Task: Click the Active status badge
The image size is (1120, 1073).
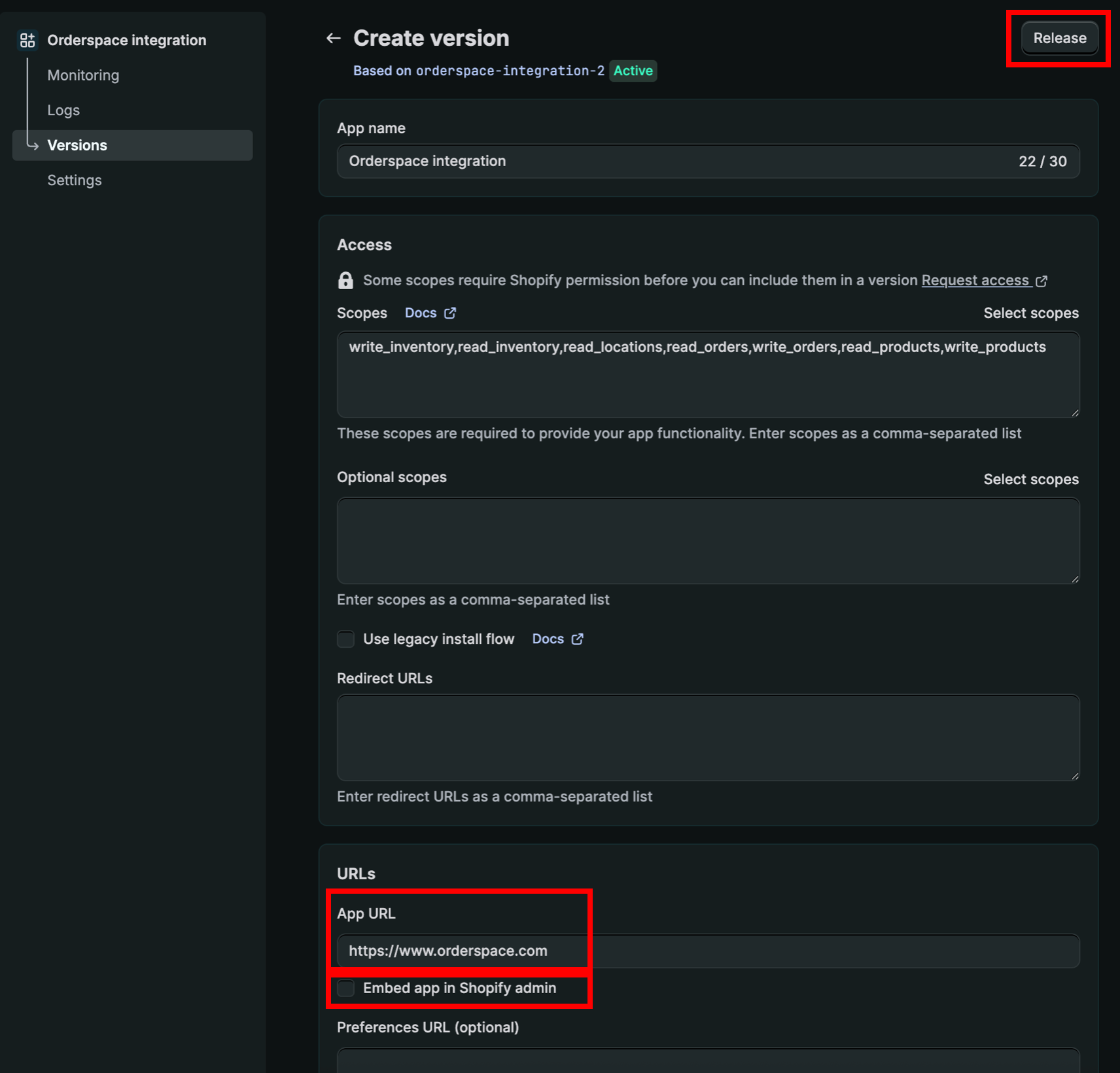Action: tap(633, 71)
